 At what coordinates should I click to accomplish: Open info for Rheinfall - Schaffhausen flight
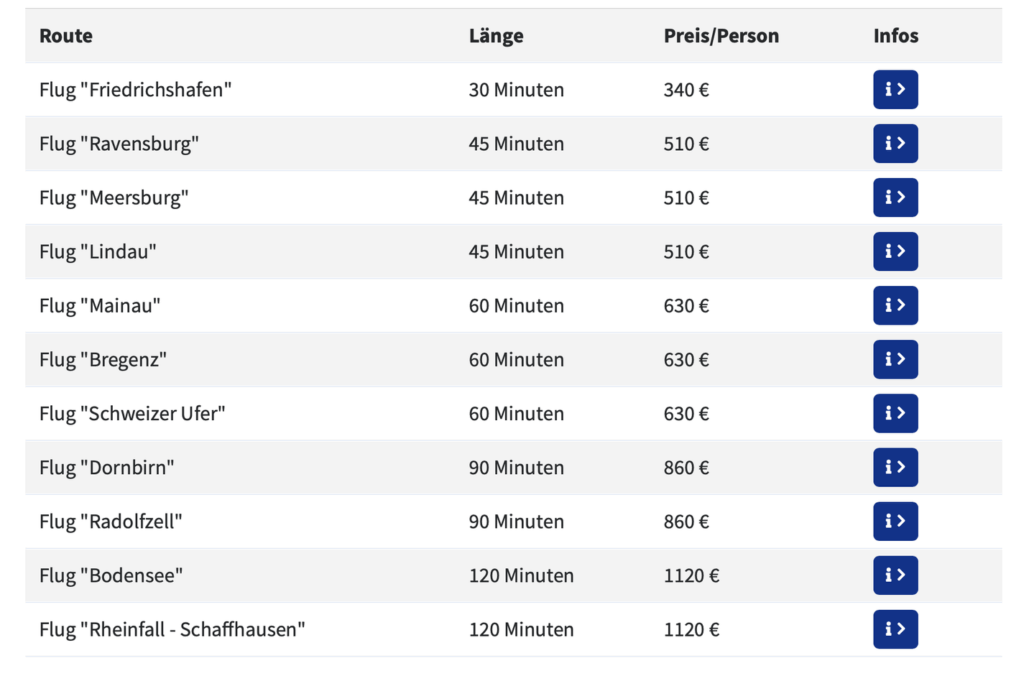tap(895, 629)
